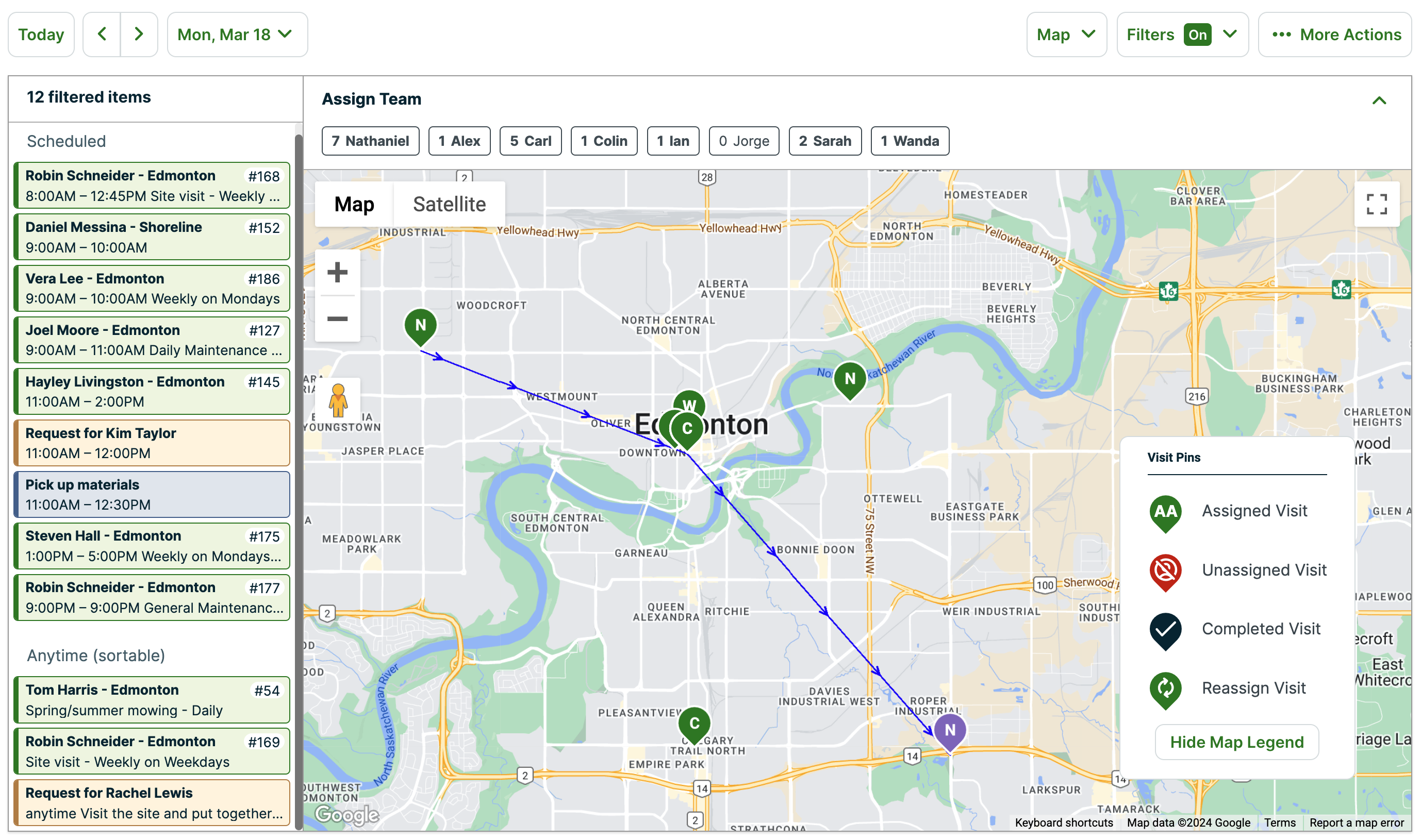Screen dimensions: 1421x840
Task: Click the Assigned Visit legend icon
Action: click(1165, 512)
